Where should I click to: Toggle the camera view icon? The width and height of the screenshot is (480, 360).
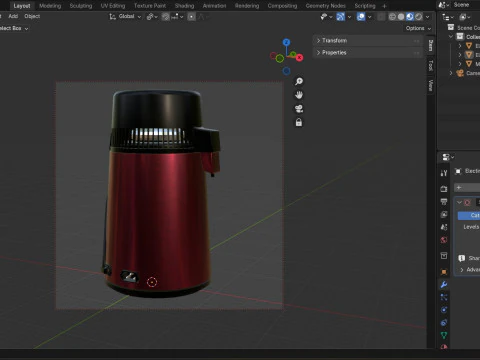[299, 109]
